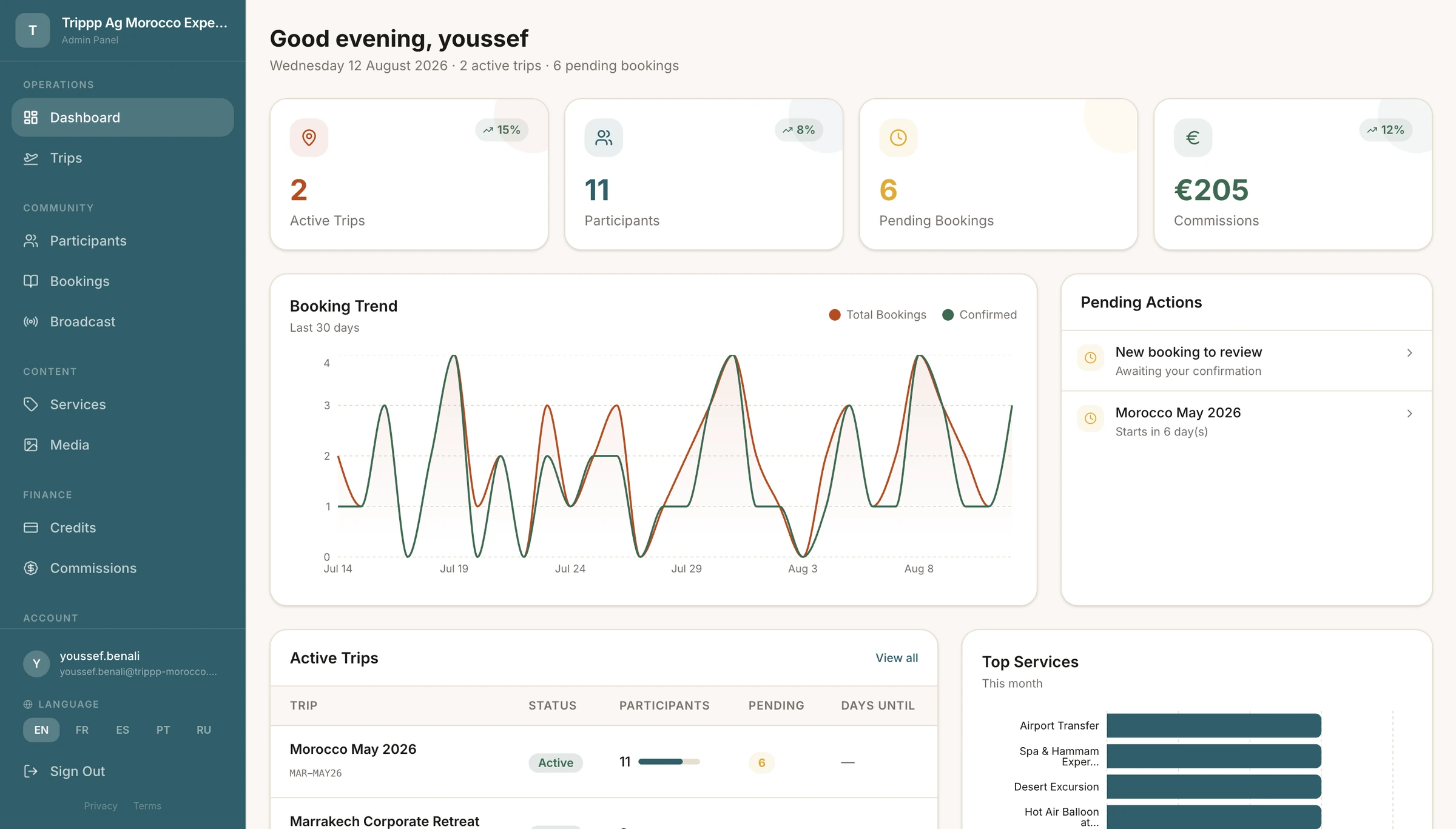Switch language to PT
Image resolution: width=1456 pixels, height=829 pixels.
pos(163,730)
